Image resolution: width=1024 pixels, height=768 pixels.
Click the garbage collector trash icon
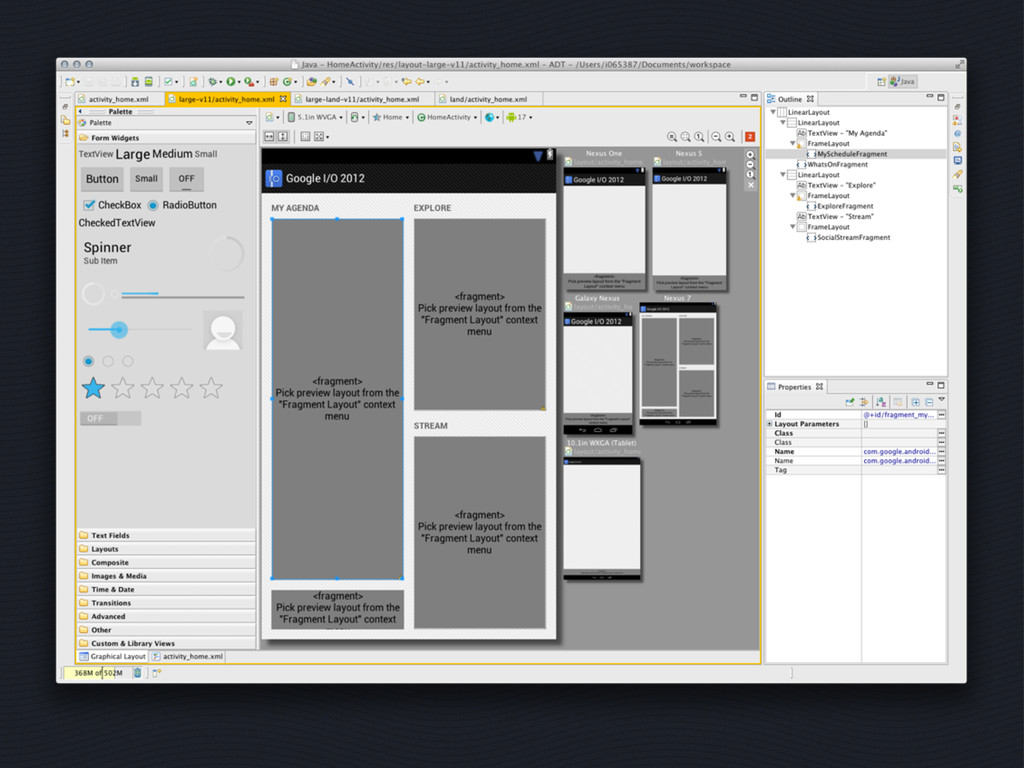(x=137, y=673)
